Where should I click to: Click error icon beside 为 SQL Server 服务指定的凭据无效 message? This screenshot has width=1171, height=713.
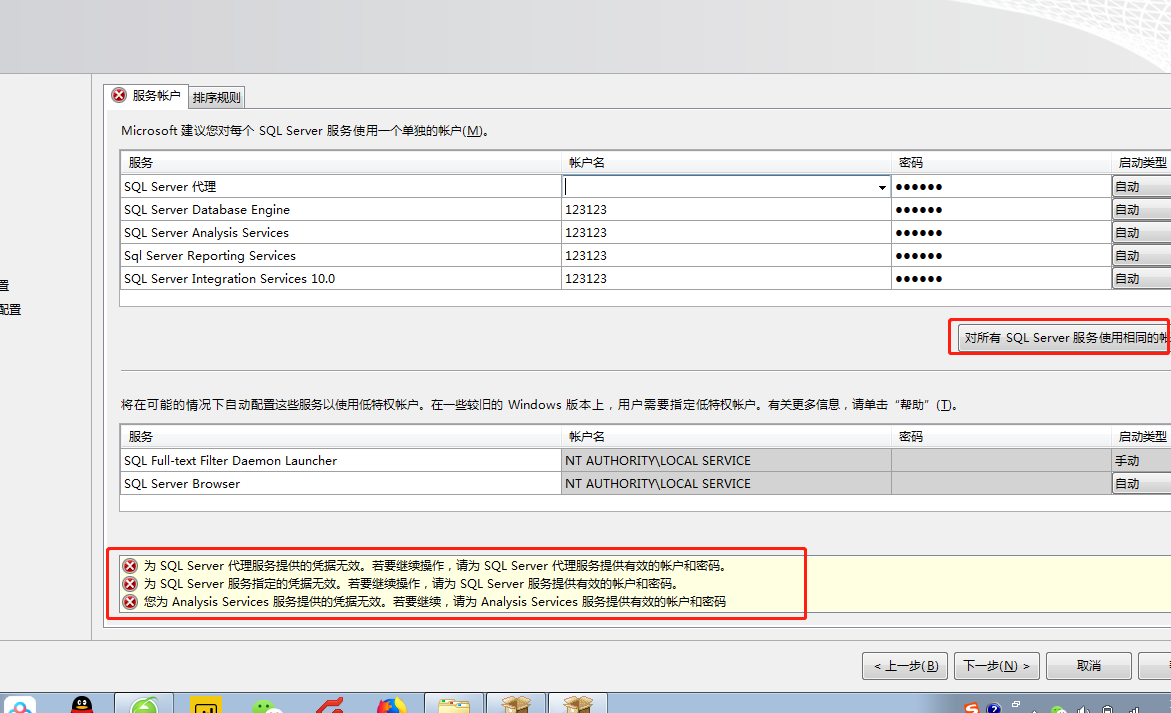click(x=130, y=584)
